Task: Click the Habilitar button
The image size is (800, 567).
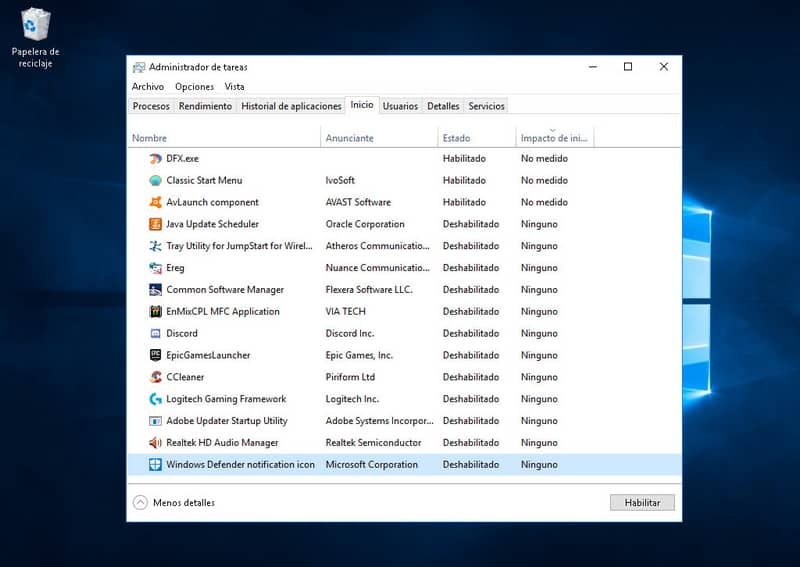Action: (642, 503)
